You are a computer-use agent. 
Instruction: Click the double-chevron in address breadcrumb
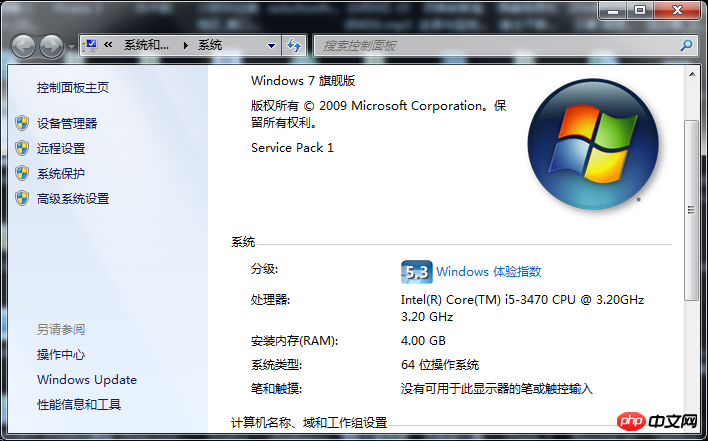tap(108, 45)
